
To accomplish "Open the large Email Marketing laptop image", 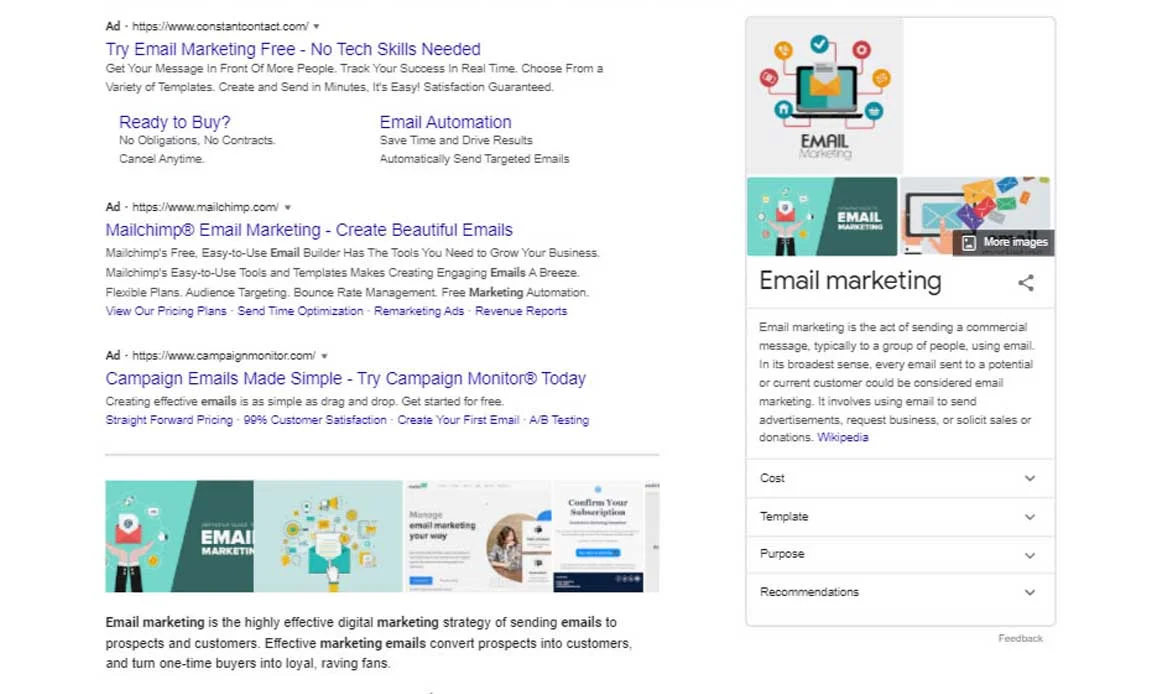I will pos(825,97).
